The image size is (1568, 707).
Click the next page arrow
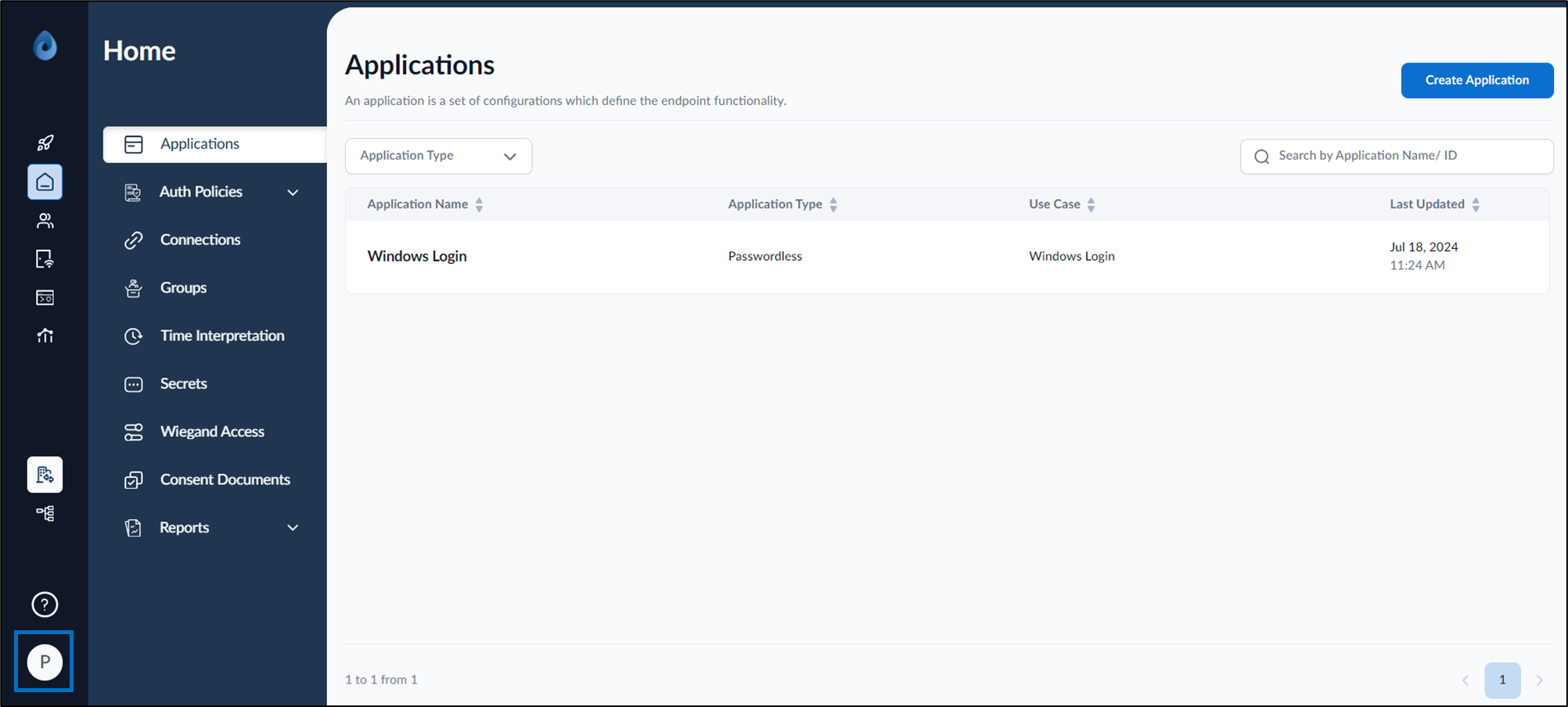(x=1539, y=680)
